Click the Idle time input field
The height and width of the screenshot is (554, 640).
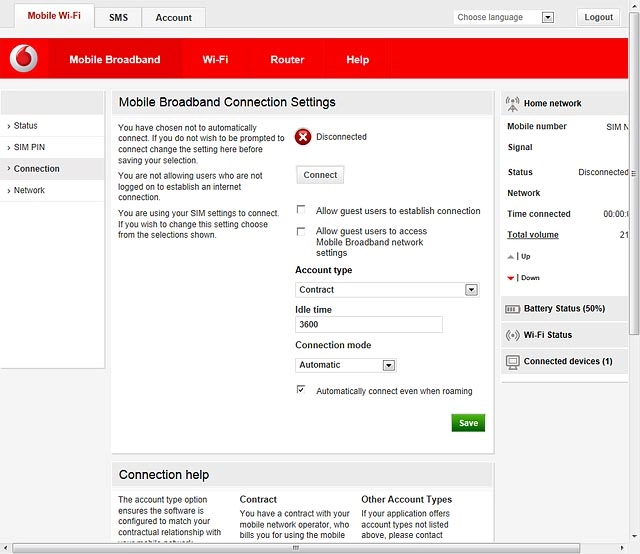369,325
